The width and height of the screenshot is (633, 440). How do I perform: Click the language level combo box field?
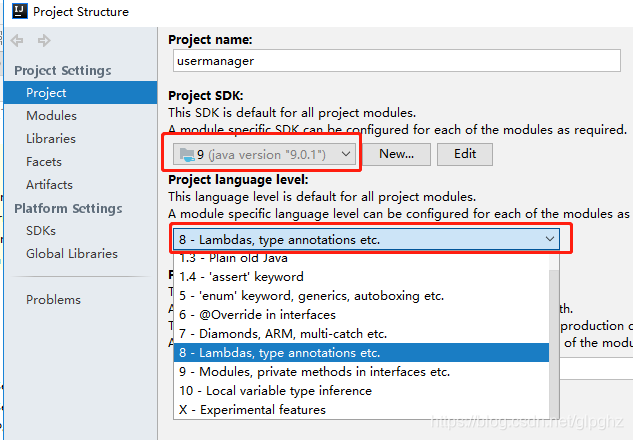tap(366, 239)
